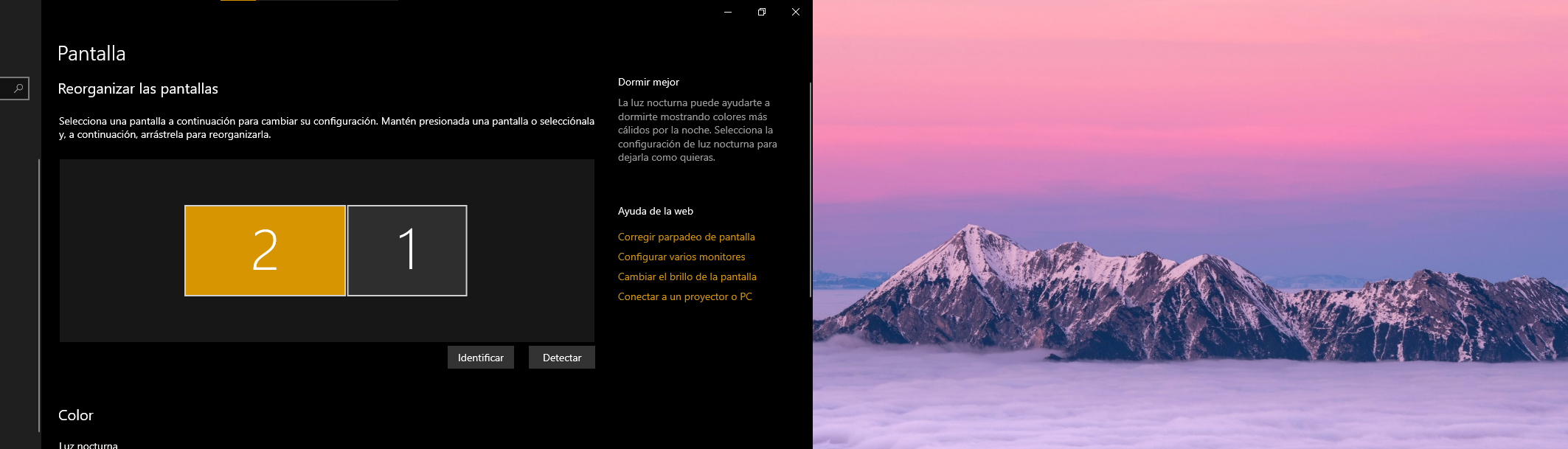Open the Corregir parpadeo de pantalla link
This screenshot has width=1568, height=449.
tap(686, 237)
